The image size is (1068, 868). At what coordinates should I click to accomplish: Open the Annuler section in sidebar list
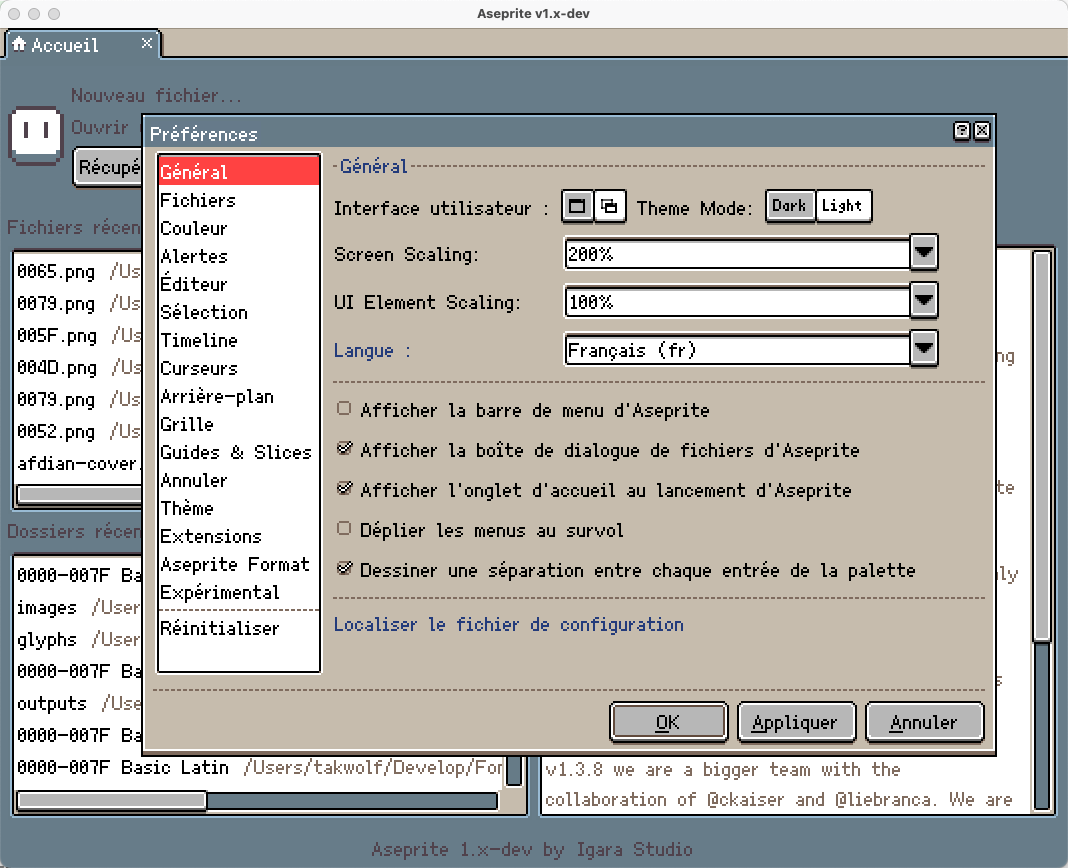(238, 480)
